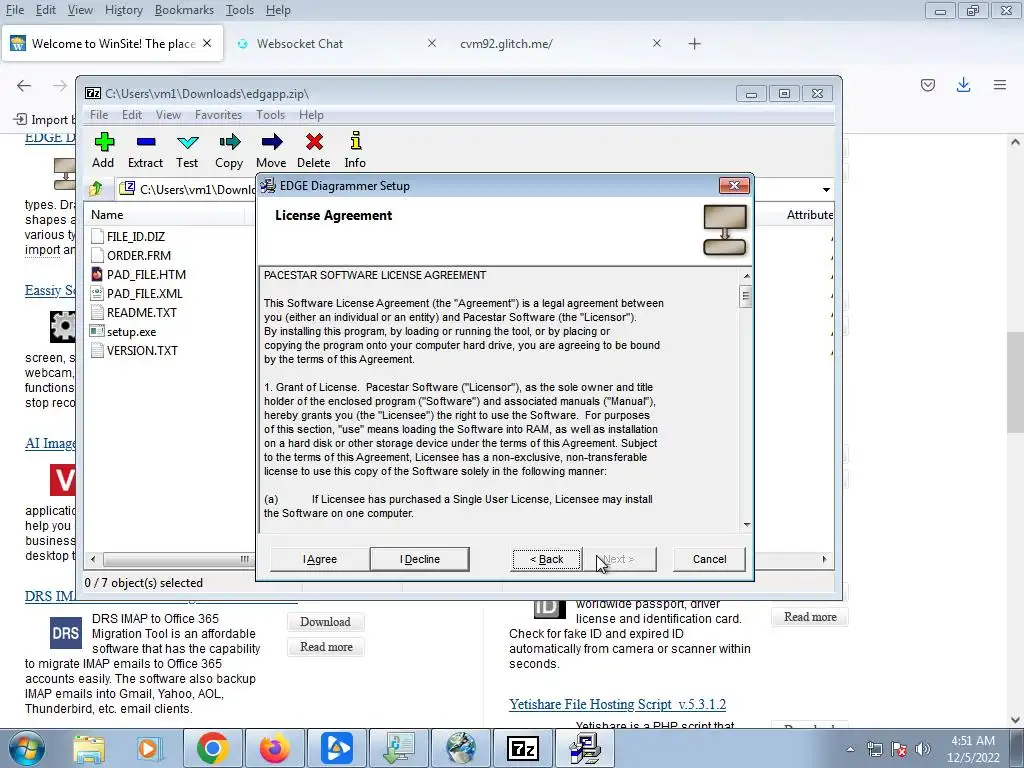The width and height of the screenshot is (1024, 768).
Task: Open the Pocket save icon
Action: pos(928,85)
